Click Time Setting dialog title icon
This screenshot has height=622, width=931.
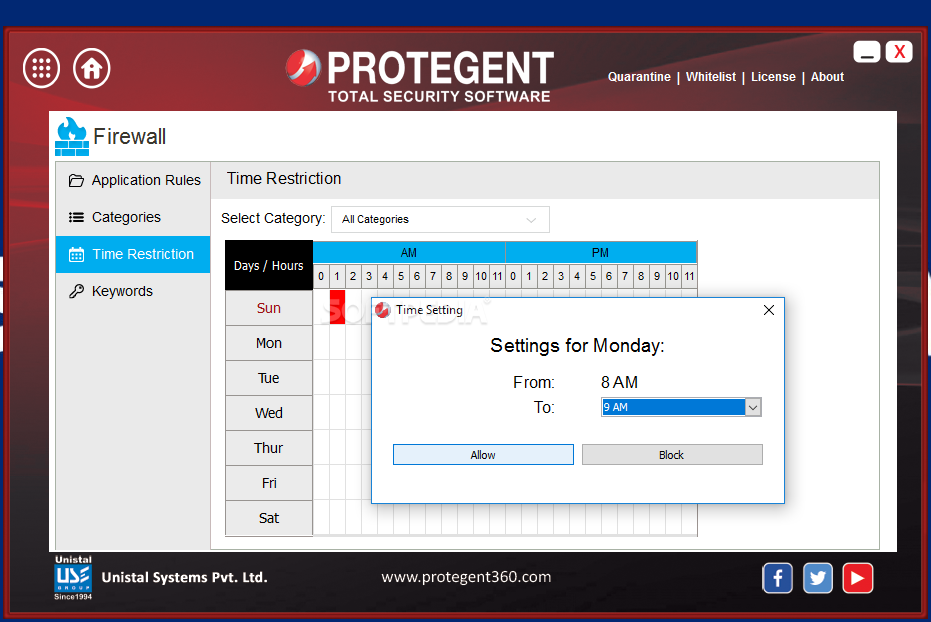pyautogui.click(x=383, y=310)
